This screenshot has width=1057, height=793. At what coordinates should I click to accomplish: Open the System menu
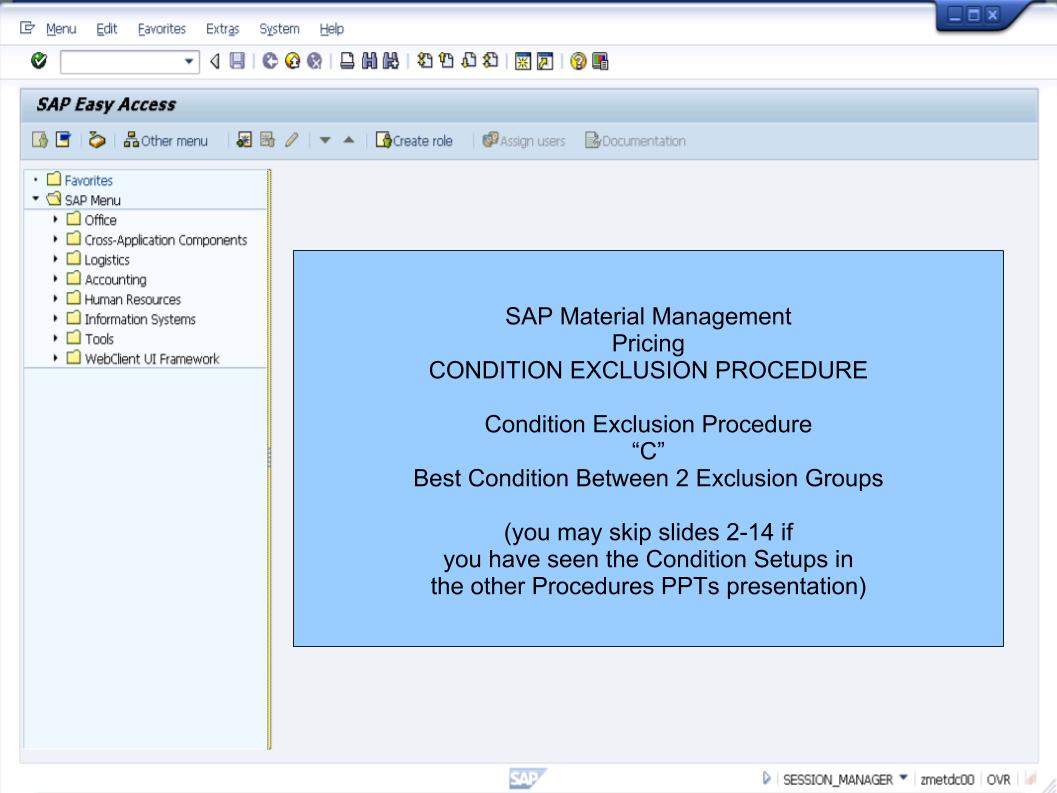coord(279,29)
